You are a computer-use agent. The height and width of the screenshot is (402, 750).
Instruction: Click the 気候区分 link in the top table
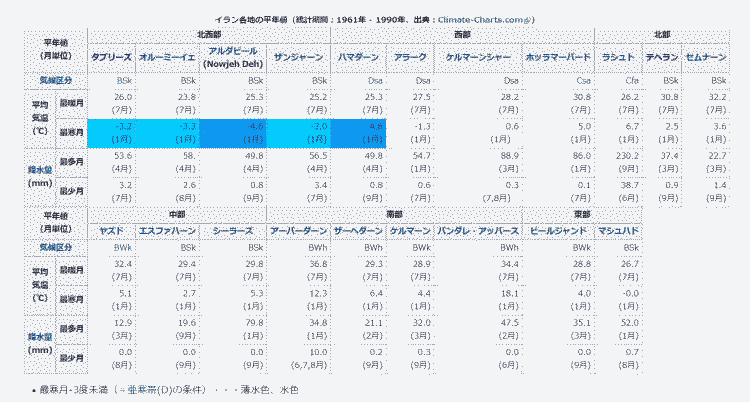click(x=51, y=79)
